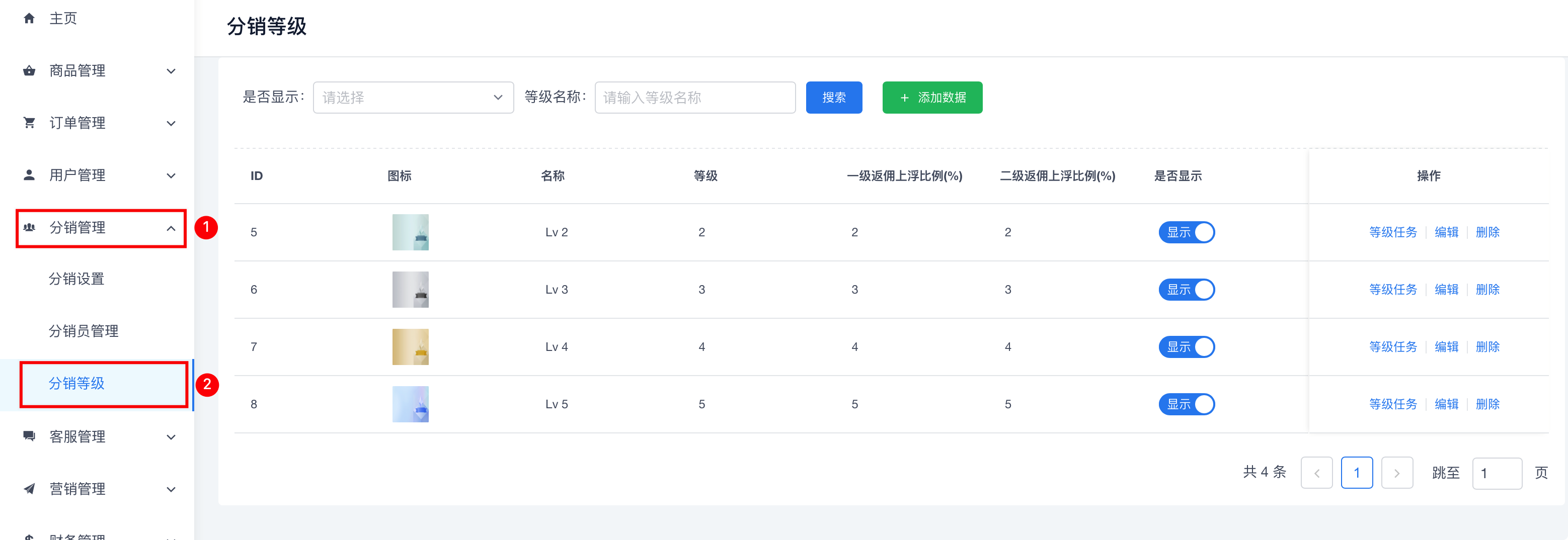Open the Lv 3 level icon thumbnail
This screenshot has width=1568, height=540.
(410, 290)
